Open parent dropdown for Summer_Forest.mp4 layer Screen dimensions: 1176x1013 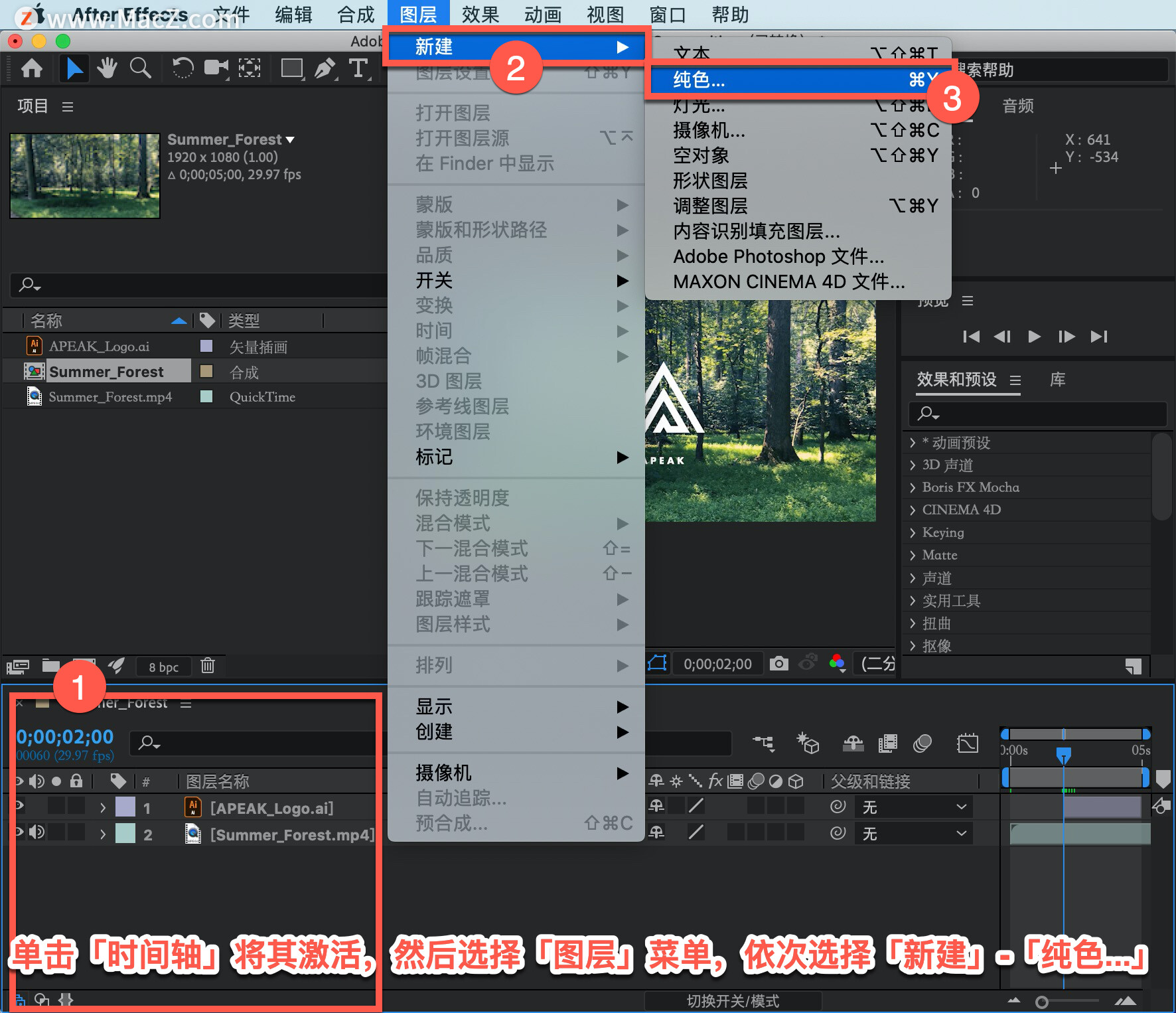[x=914, y=833]
